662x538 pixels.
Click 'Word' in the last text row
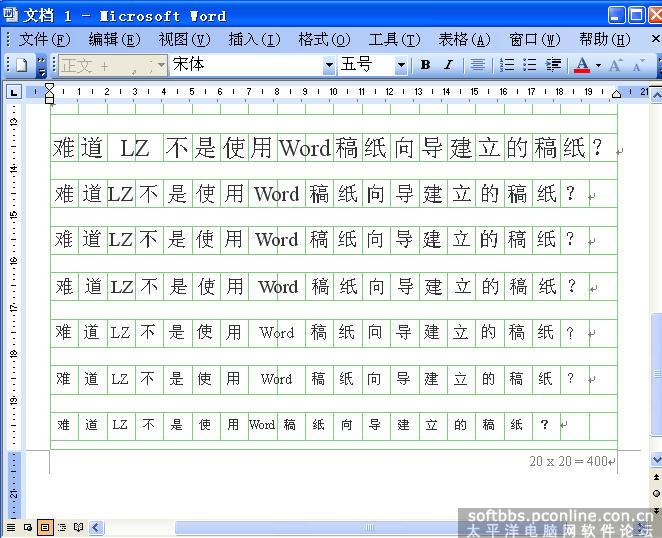point(262,424)
